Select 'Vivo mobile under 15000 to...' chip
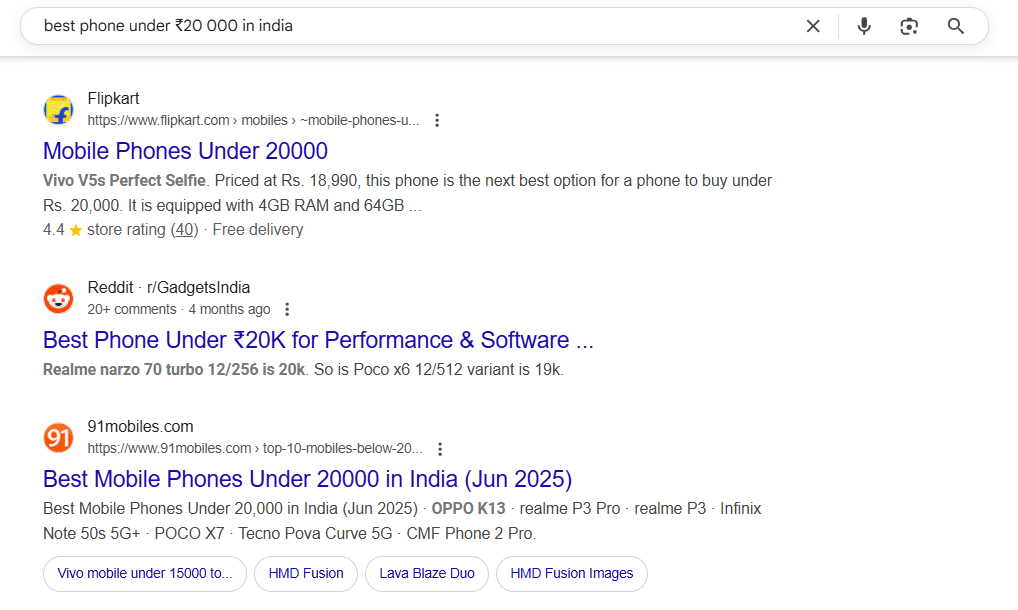This screenshot has width=1018, height=610. [x=145, y=574]
